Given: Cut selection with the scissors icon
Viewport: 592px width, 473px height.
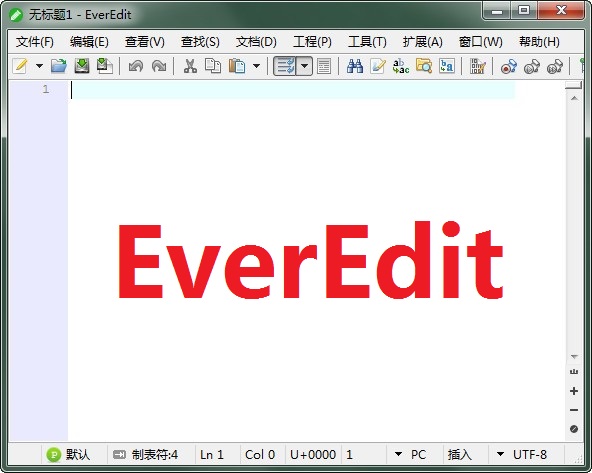Looking at the screenshot, I should point(190,66).
